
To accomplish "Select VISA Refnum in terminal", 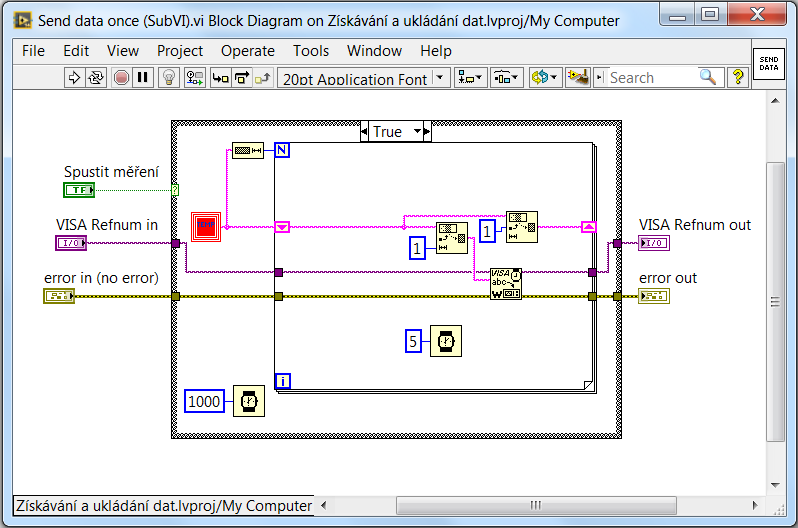I will click(x=71, y=243).
